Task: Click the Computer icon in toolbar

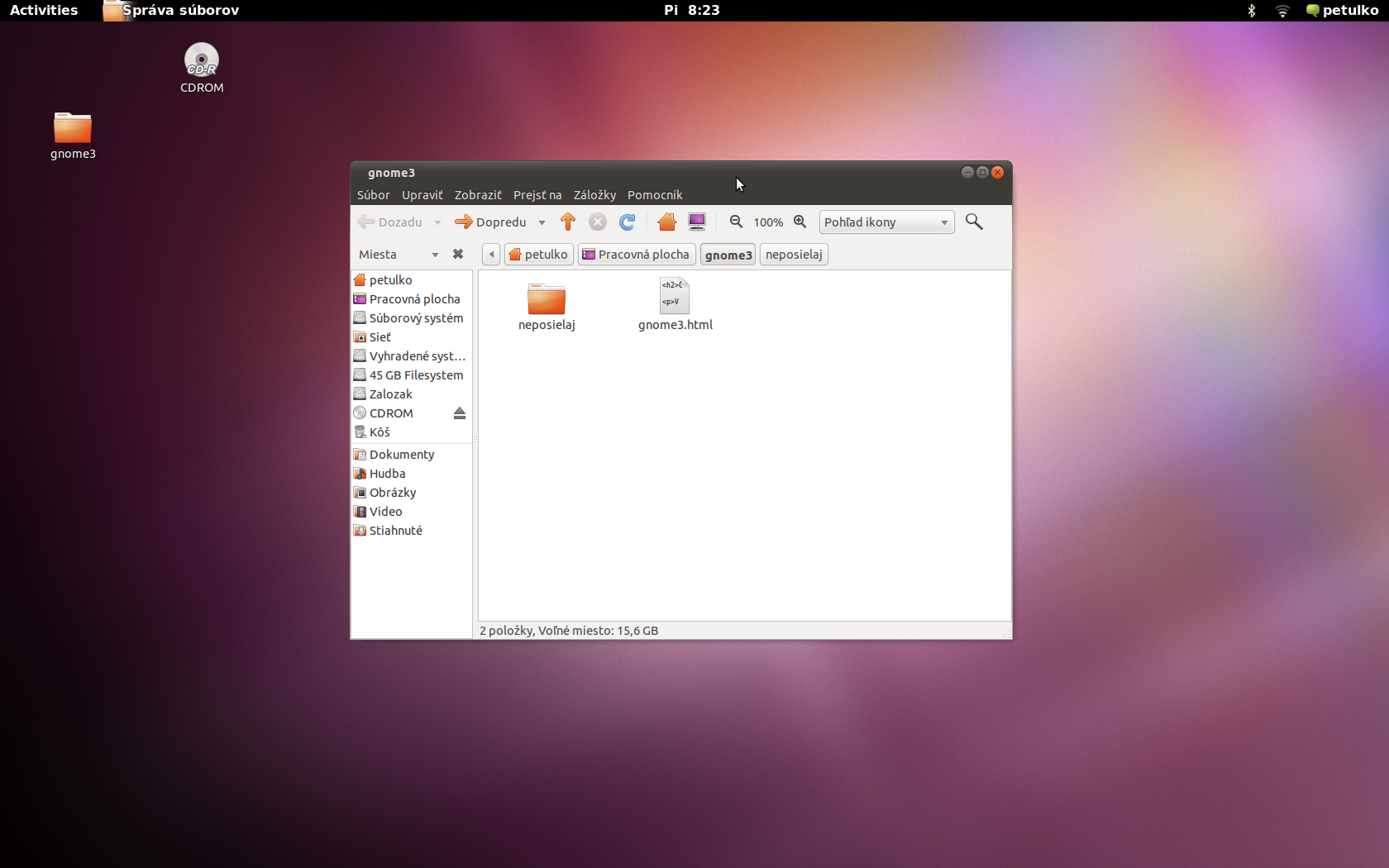Action: click(697, 222)
